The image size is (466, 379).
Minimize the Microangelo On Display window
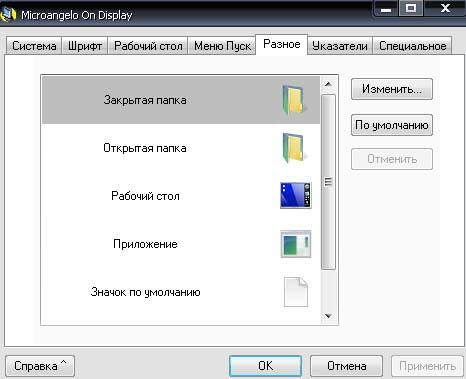(x=386, y=9)
